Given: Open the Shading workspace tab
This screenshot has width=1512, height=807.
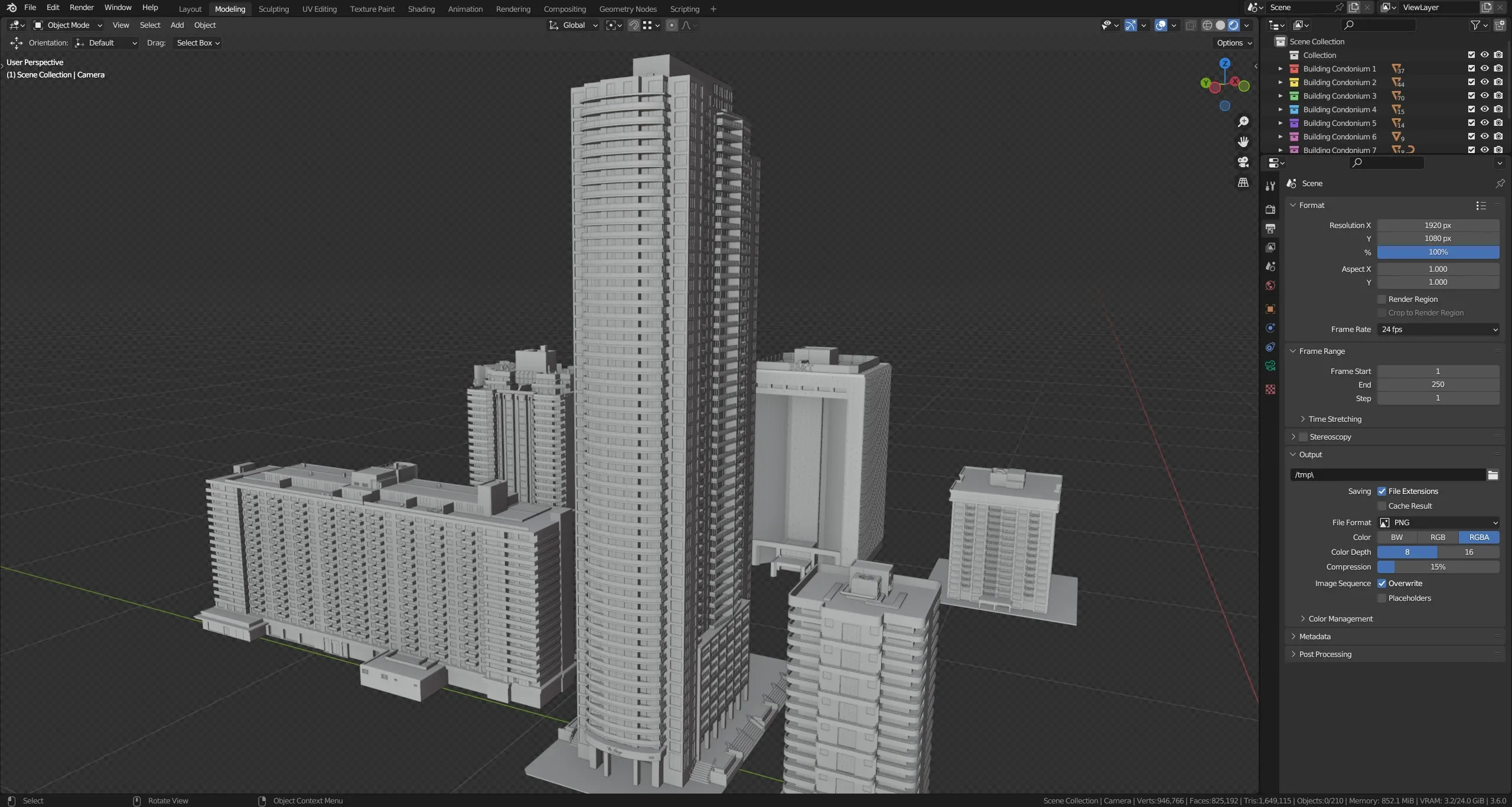Looking at the screenshot, I should (421, 9).
